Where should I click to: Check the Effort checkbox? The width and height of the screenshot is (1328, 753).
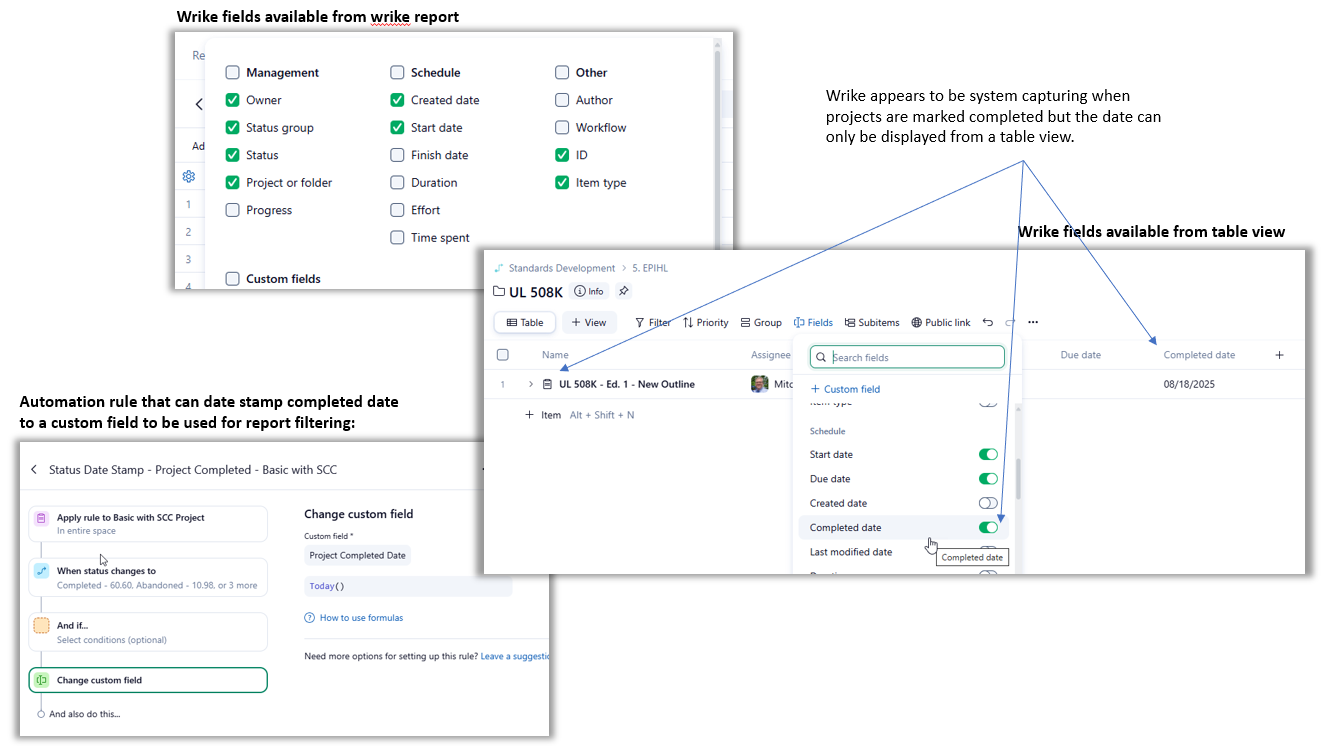(x=397, y=210)
